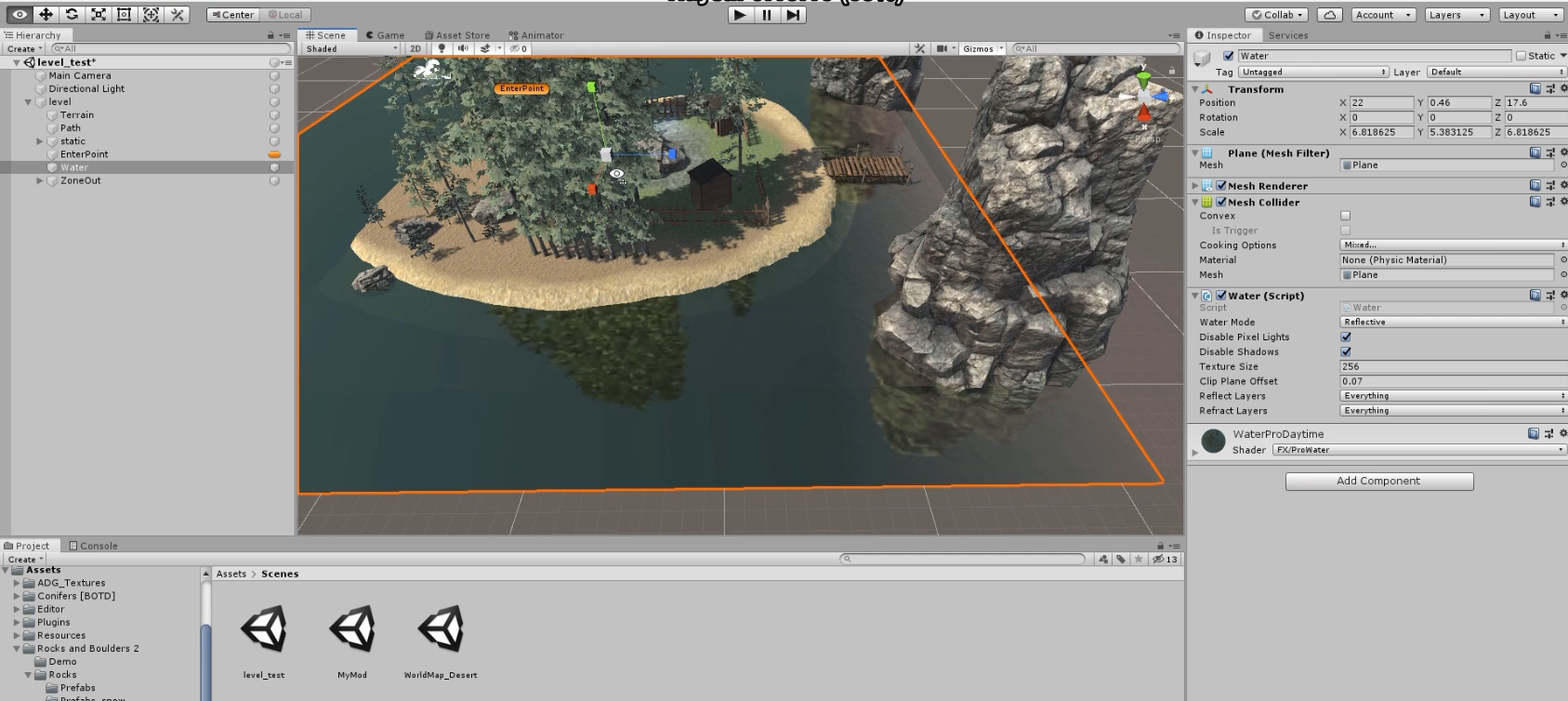The height and width of the screenshot is (701, 1568).
Task: Open the Account dropdown
Action: [1383, 15]
